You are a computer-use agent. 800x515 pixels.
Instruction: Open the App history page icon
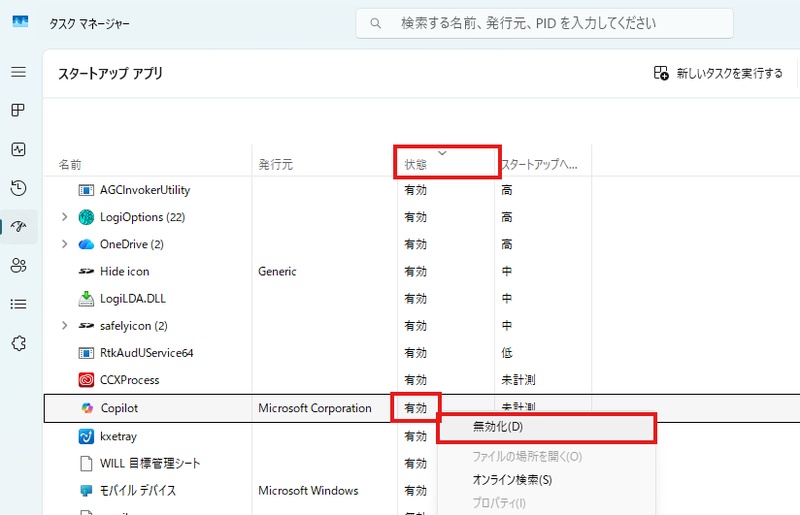coord(18,188)
